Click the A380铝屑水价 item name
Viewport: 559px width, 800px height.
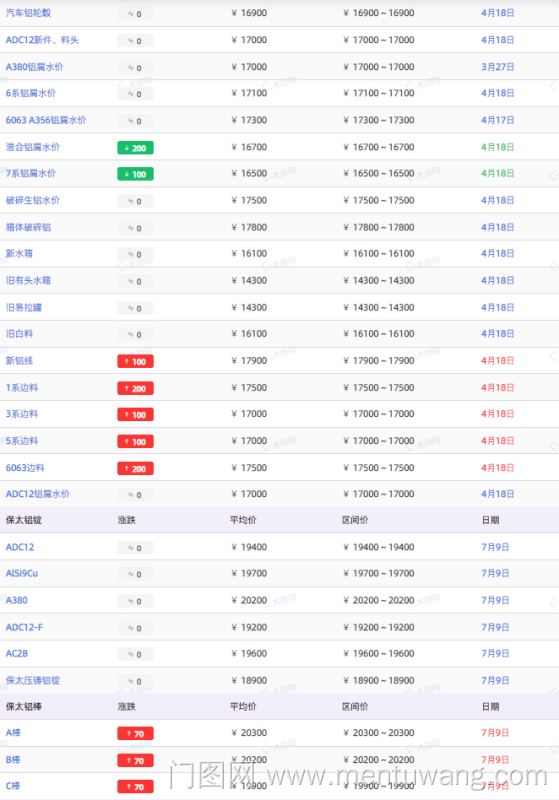click(34, 67)
